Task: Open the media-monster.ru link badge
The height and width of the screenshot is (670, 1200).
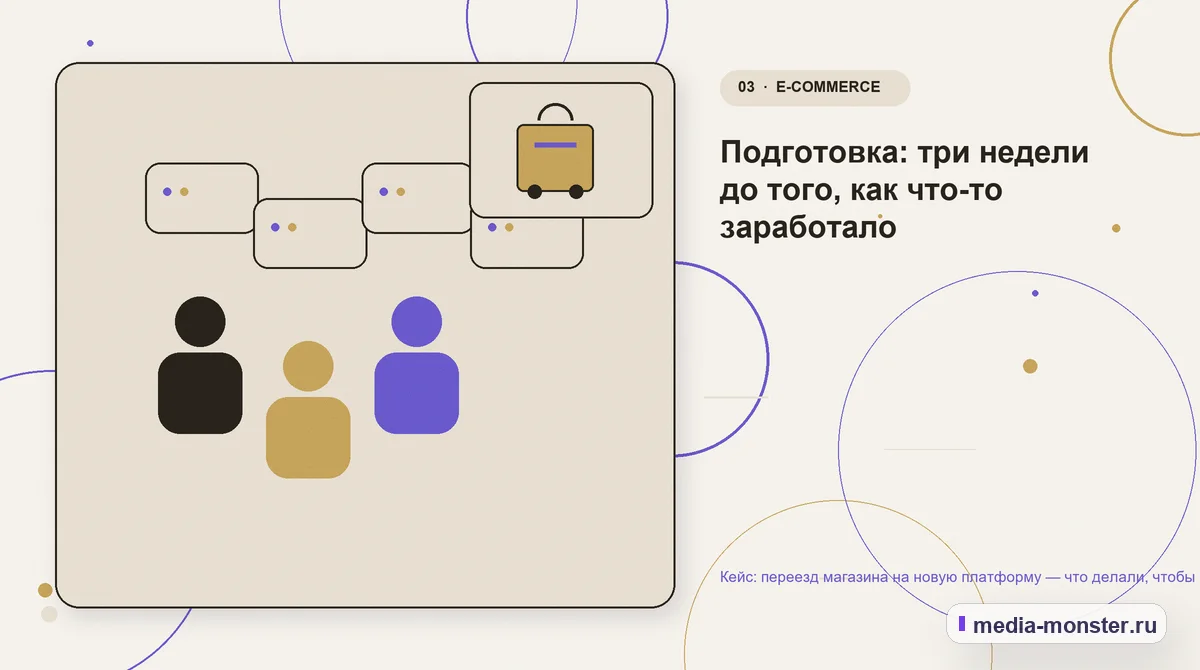Action: pos(1056,625)
